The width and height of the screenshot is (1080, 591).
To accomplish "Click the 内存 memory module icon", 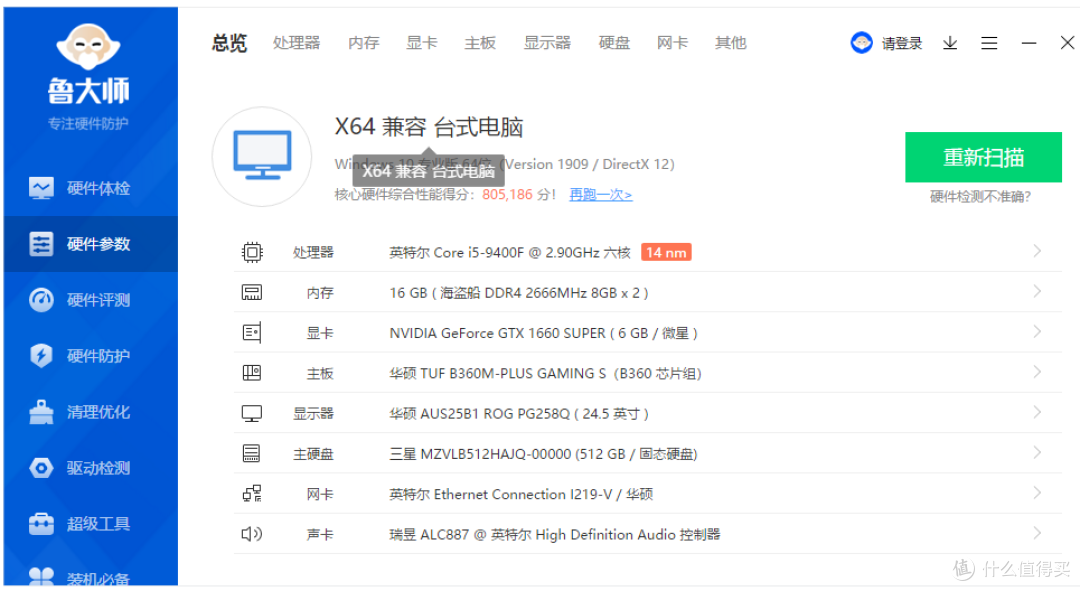I will coord(252,293).
